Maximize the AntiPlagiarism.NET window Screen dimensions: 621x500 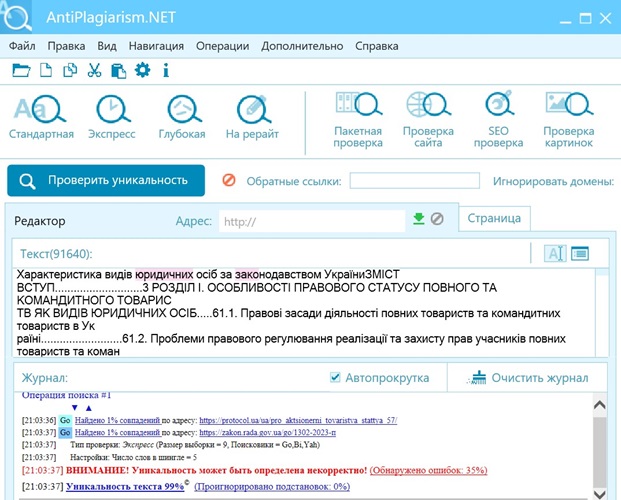(585, 18)
